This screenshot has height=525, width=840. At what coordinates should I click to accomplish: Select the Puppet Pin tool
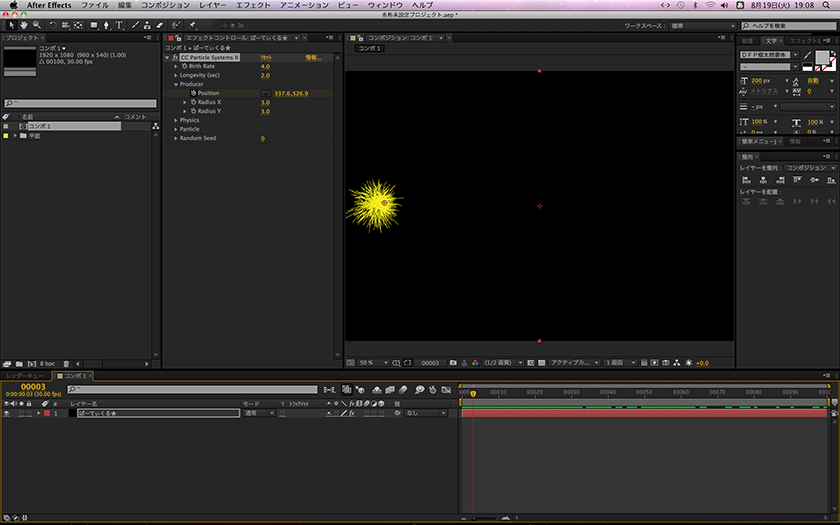[192, 25]
